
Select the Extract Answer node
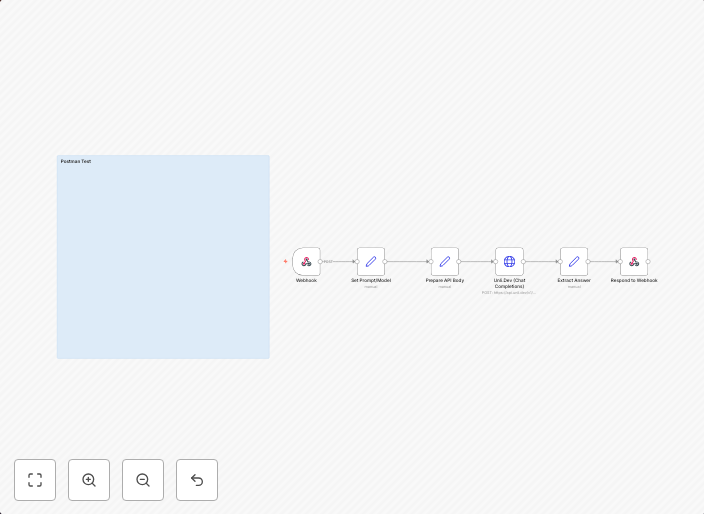click(574, 261)
